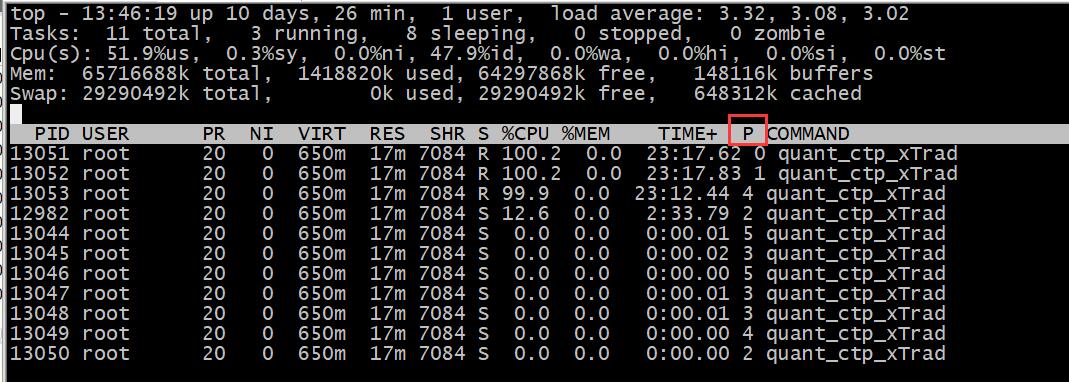
Task: Click the PID column header
Action: point(52,134)
